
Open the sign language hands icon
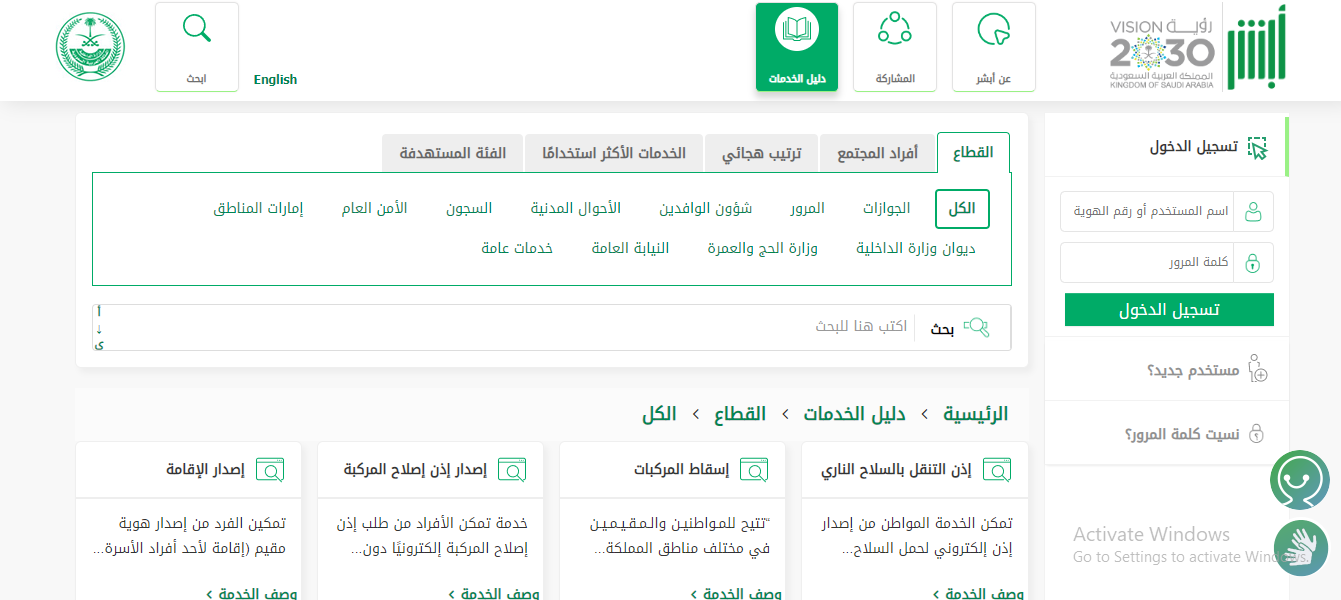1302,548
